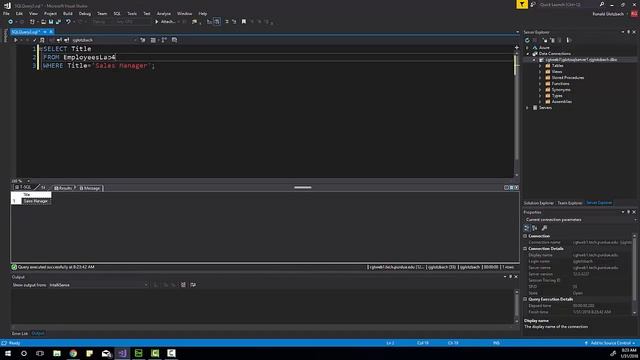Switch to the Team Explorer tab
This screenshot has height=360, width=640.
click(569, 203)
